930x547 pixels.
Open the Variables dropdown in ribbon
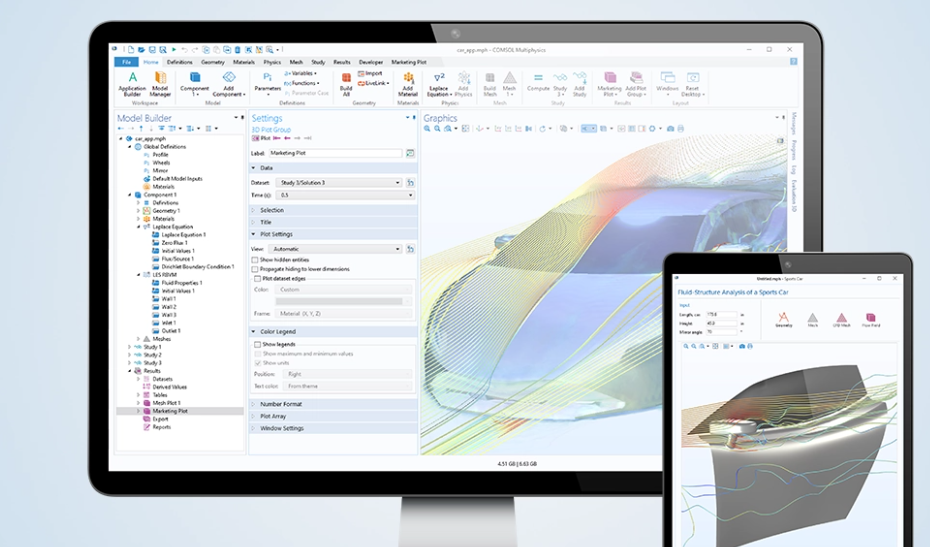pos(301,74)
